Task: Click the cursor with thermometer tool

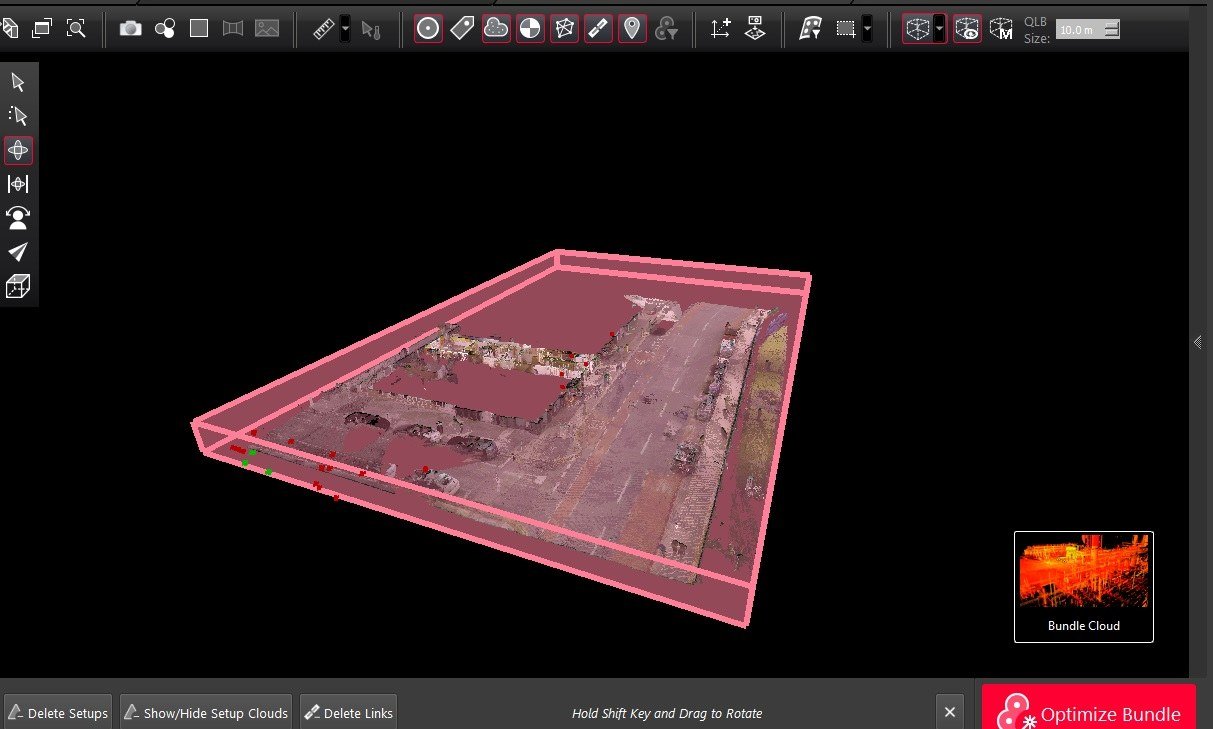Action: (x=372, y=29)
